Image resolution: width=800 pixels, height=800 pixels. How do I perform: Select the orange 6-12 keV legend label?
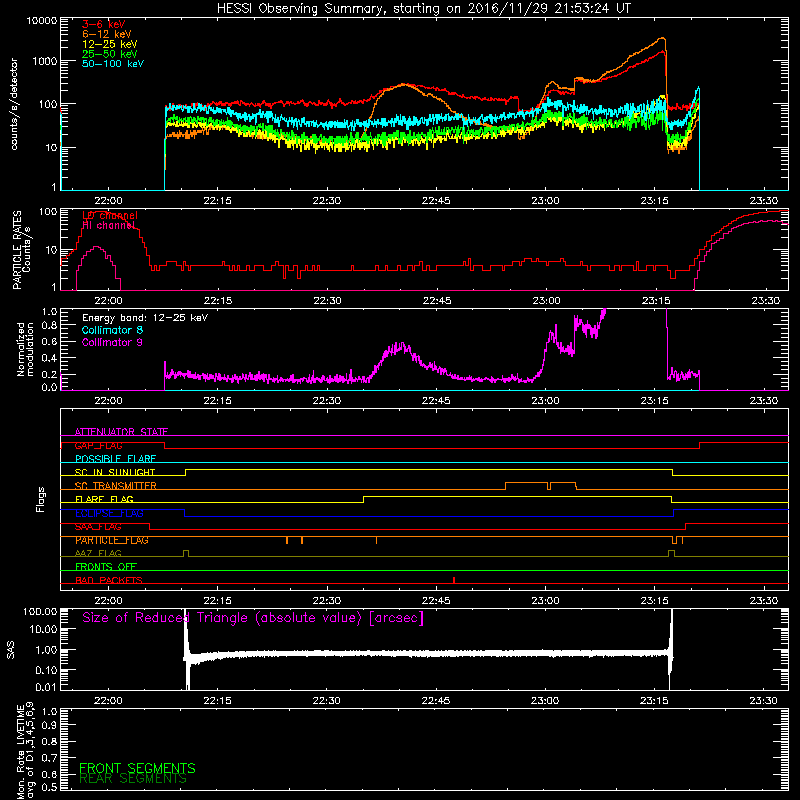pos(107,34)
